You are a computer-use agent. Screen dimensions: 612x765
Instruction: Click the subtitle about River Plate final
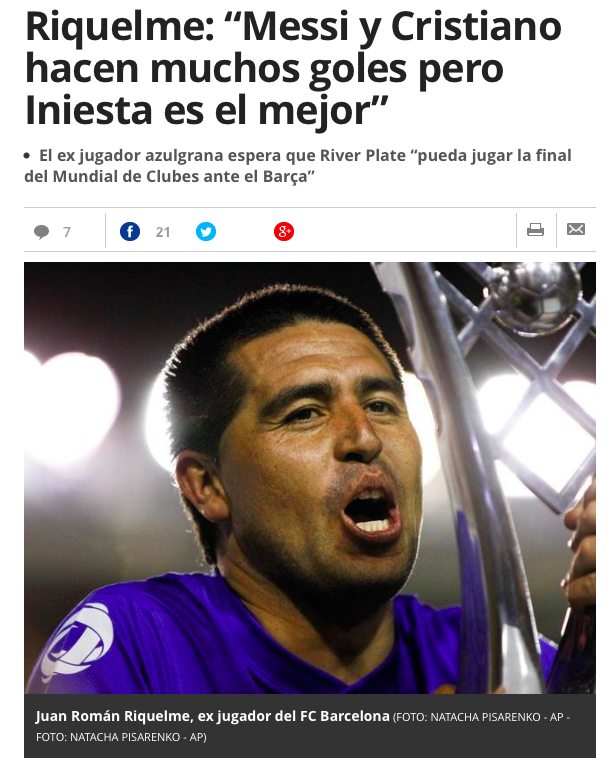298,166
